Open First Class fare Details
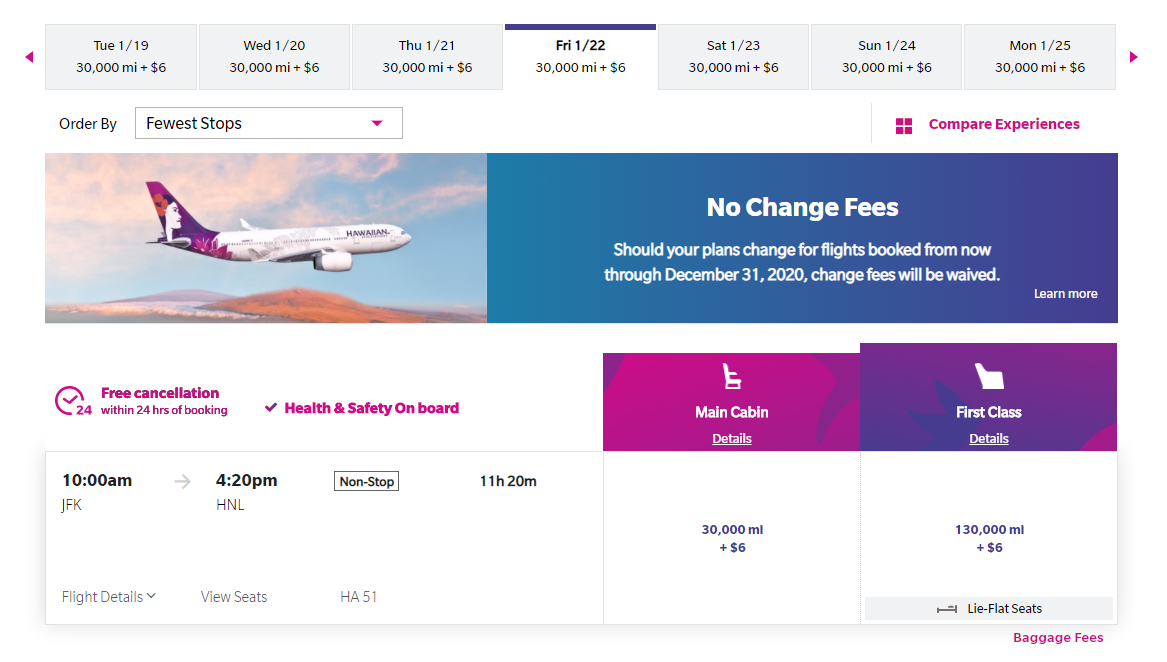The image size is (1167, 662). click(x=988, y=438)
